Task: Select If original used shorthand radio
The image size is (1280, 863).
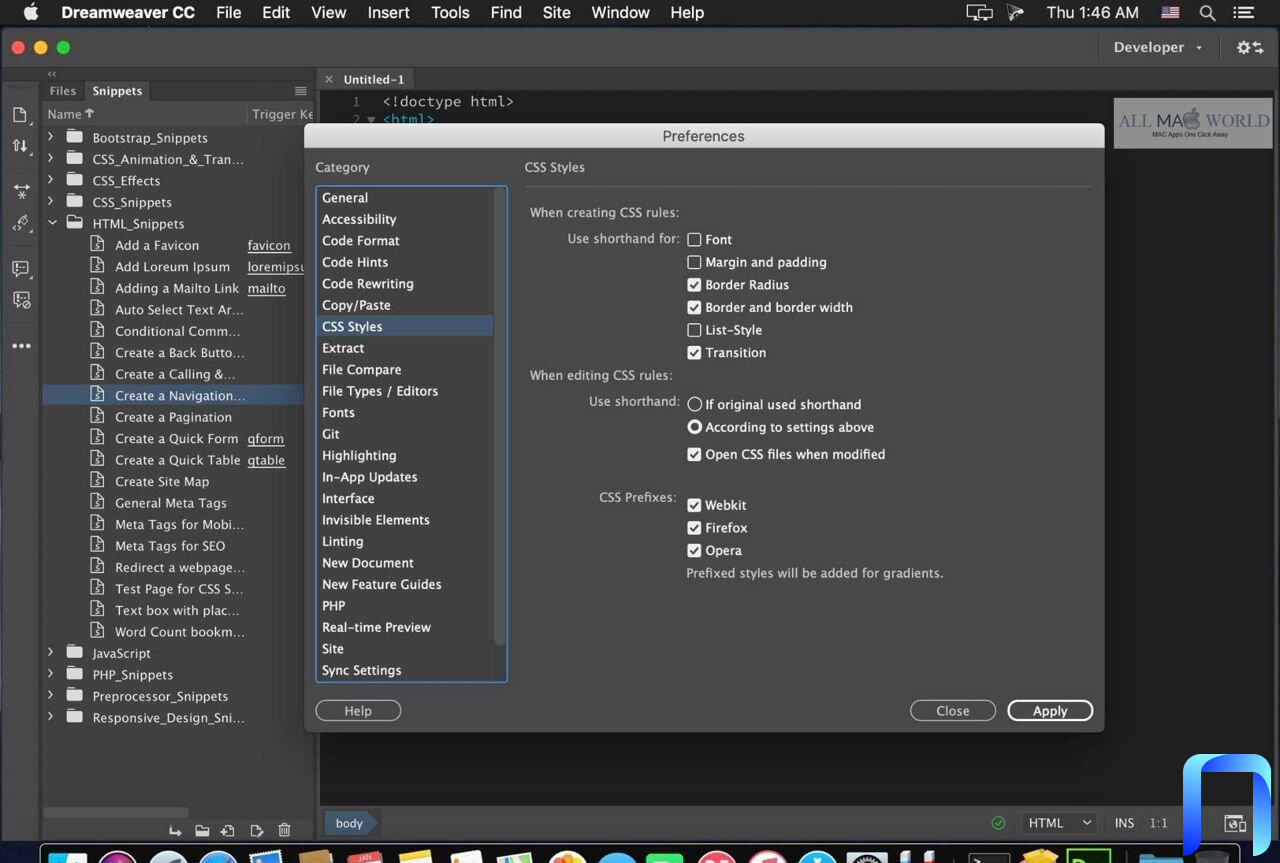Action: pos(694,405)
